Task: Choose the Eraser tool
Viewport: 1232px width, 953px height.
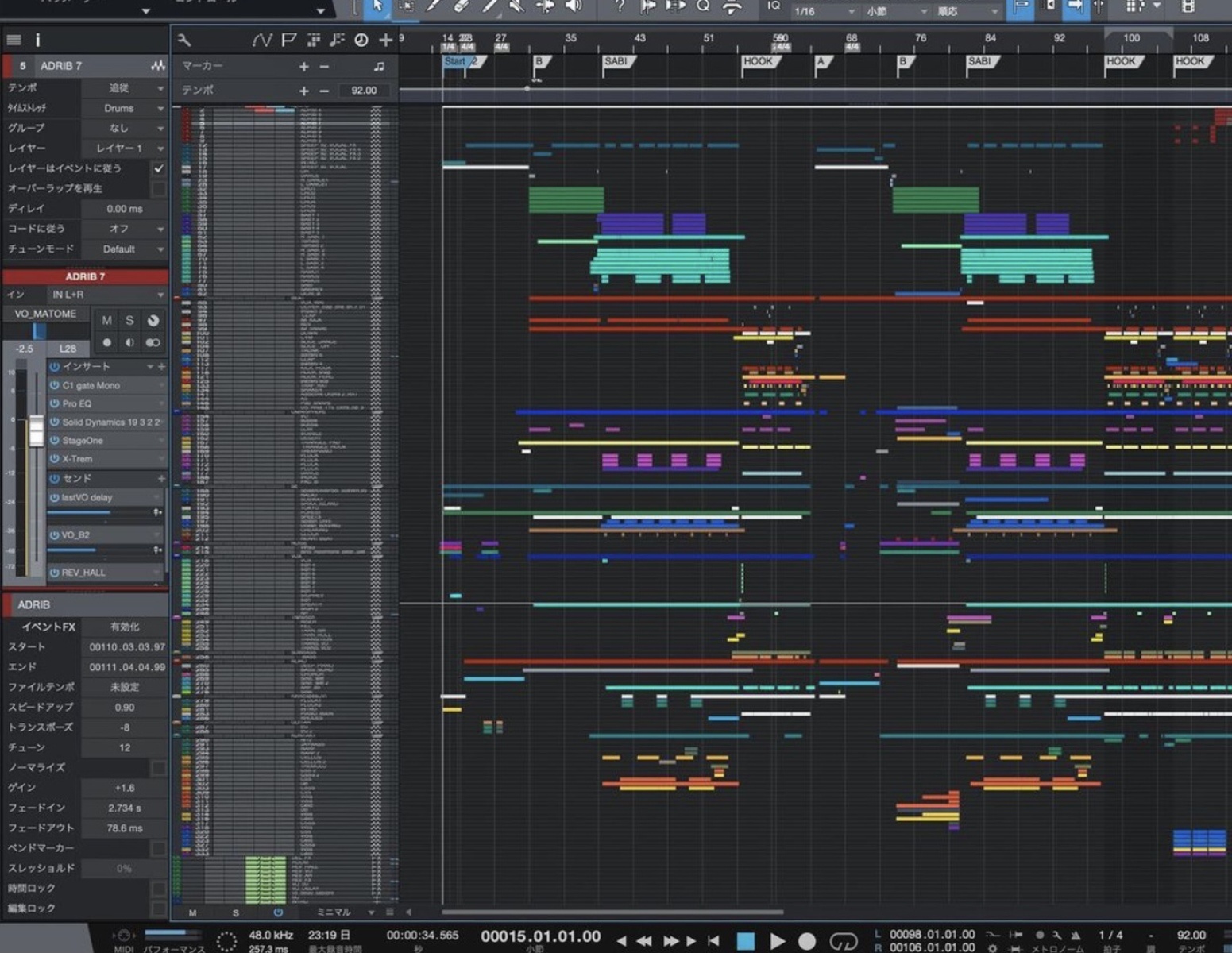Action: pos(462,6)
